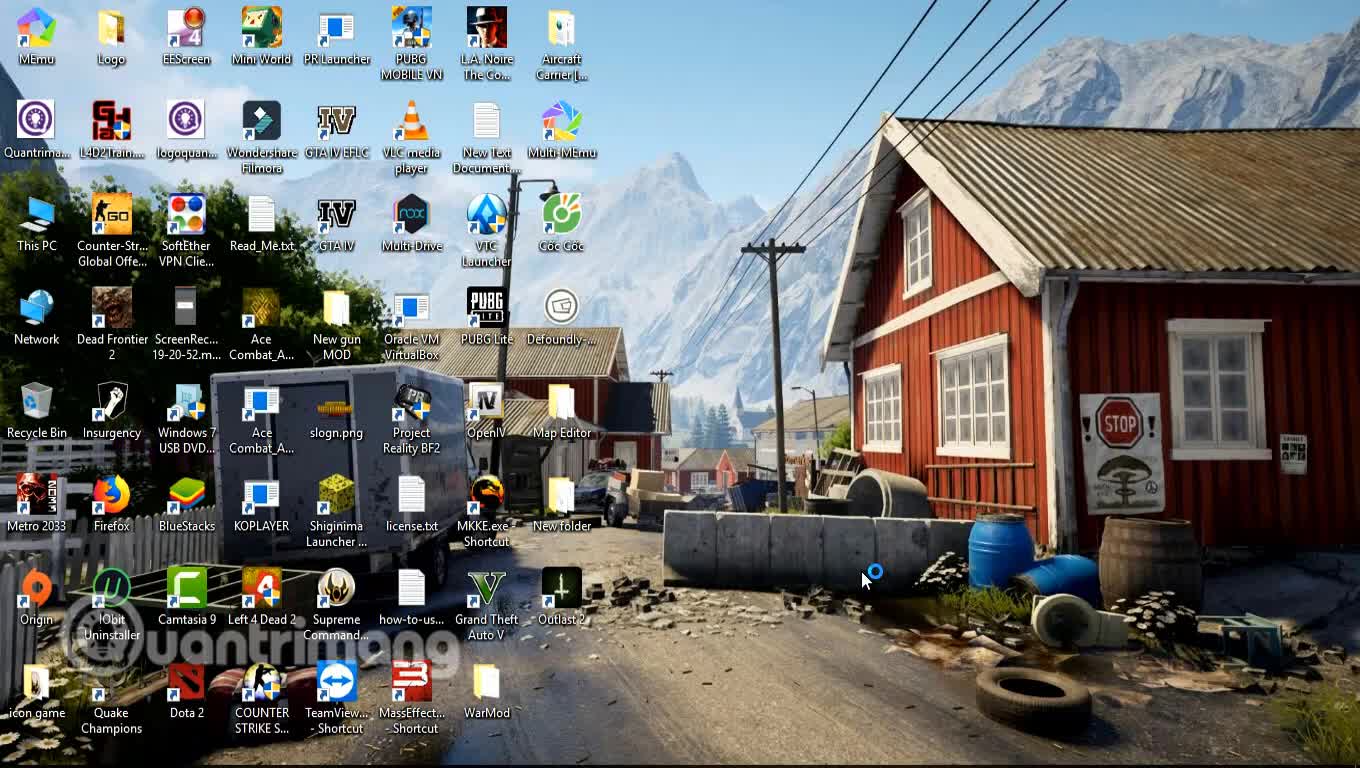Select the EEScreen shortcut
Image resolution: width=1360 pixels, height=768 pixels.
click(x=187, y=37)
